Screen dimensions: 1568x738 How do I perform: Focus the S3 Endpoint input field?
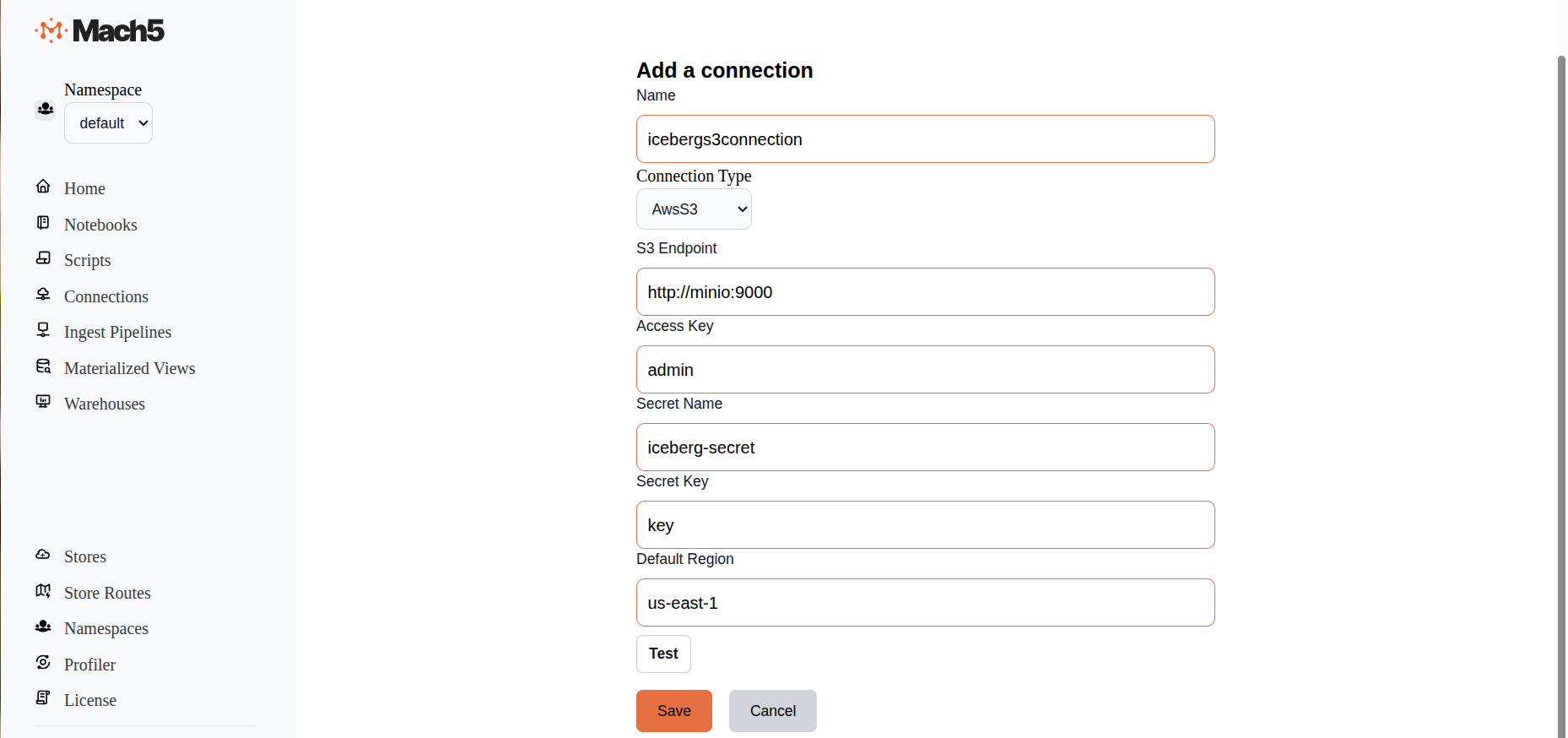tap(925, 292)
